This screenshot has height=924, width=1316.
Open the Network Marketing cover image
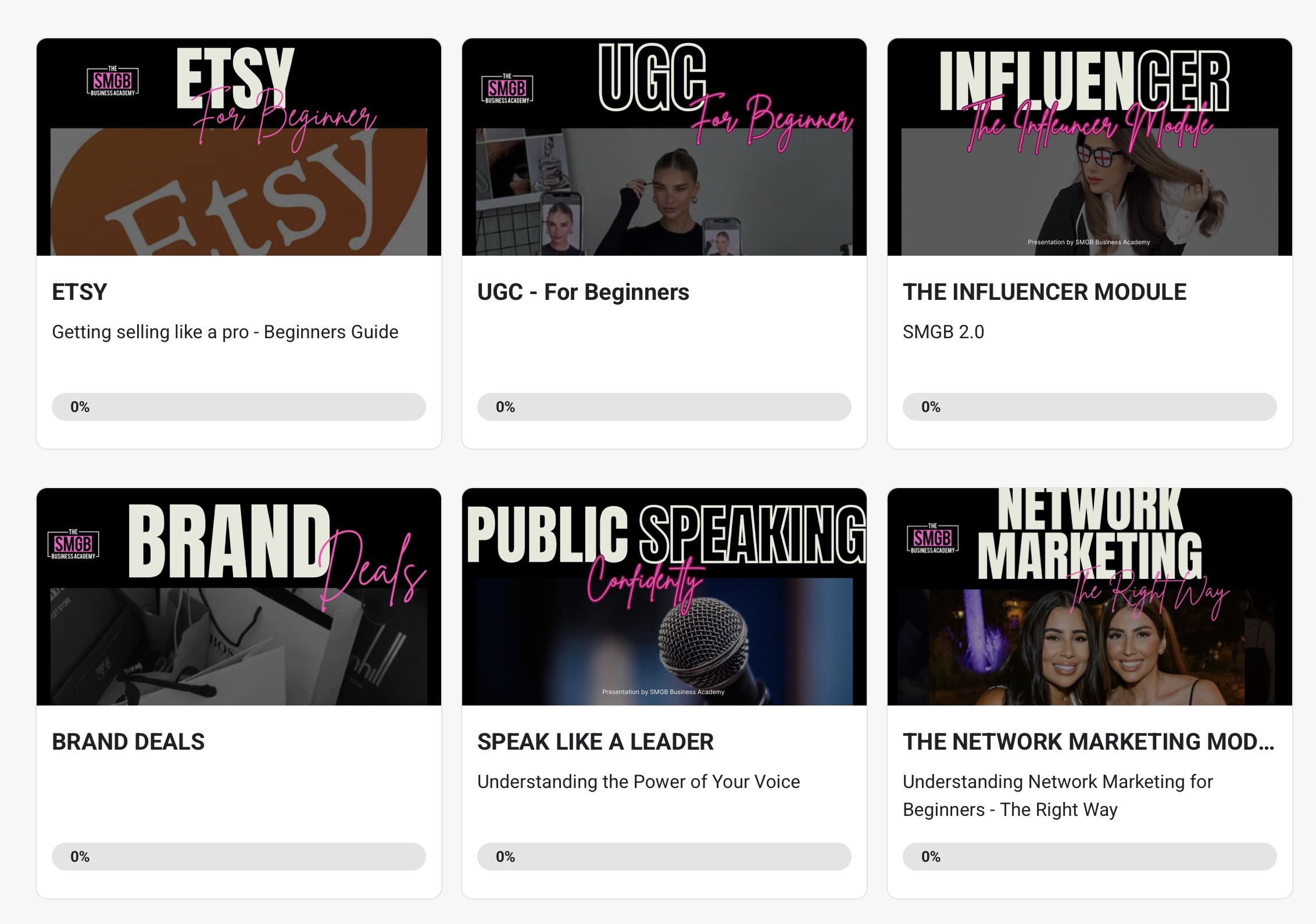[1090, 597]
